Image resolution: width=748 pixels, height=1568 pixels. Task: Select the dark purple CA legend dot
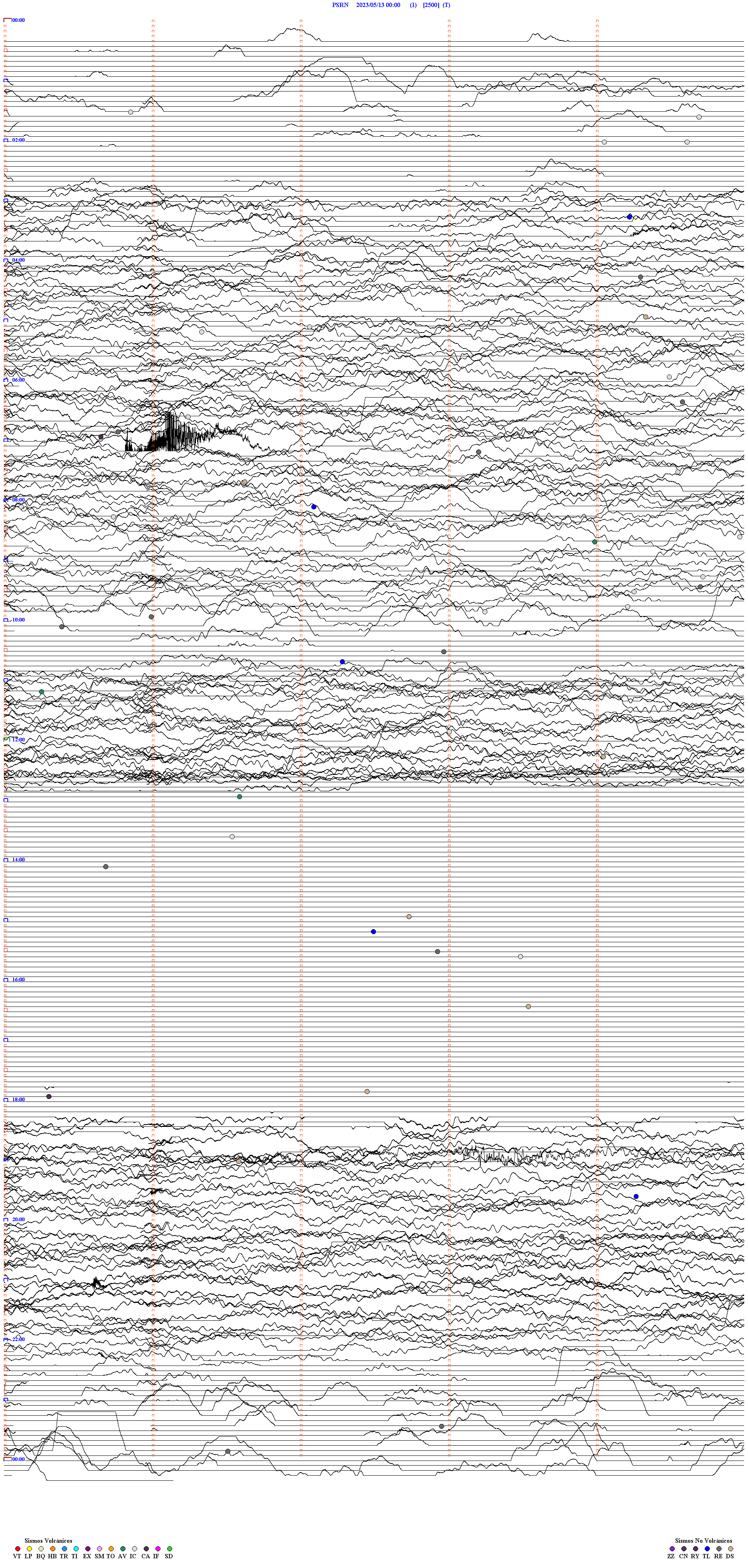click(146, 1549)
